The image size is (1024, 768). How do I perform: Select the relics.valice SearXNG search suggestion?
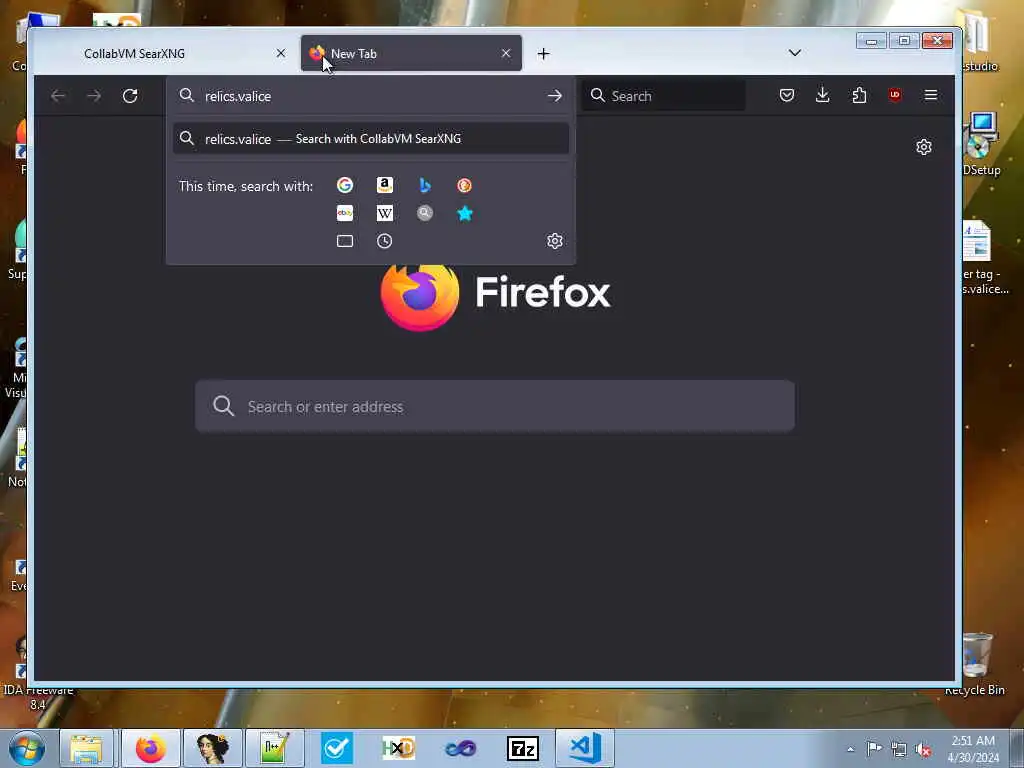pos(371,138)
